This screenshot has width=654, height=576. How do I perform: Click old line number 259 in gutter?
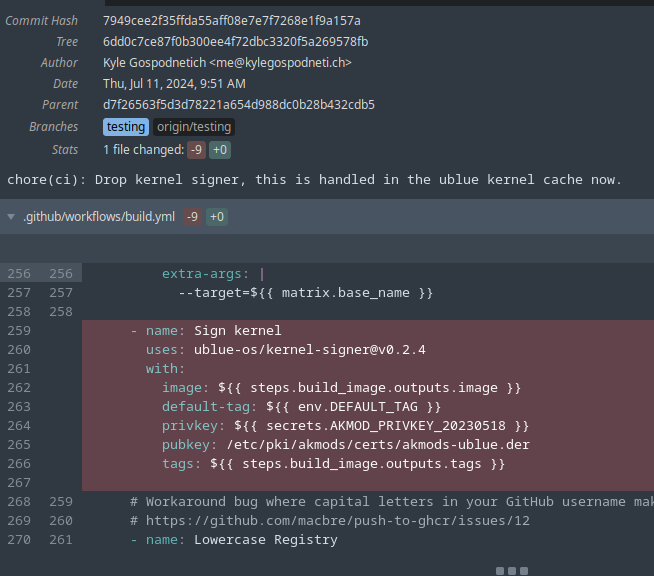(19, 331)
